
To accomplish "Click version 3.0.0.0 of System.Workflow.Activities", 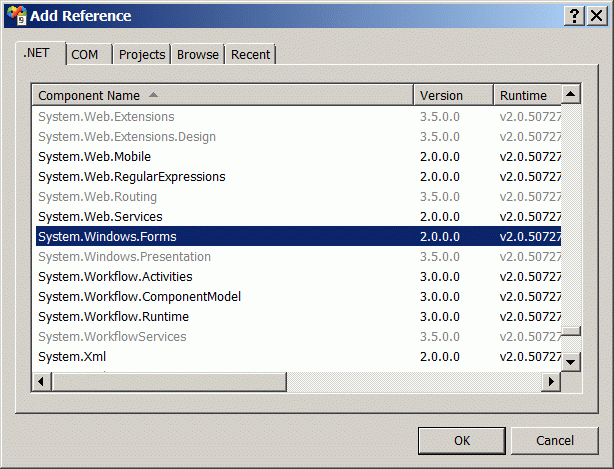I will click(x=440, y=276).
